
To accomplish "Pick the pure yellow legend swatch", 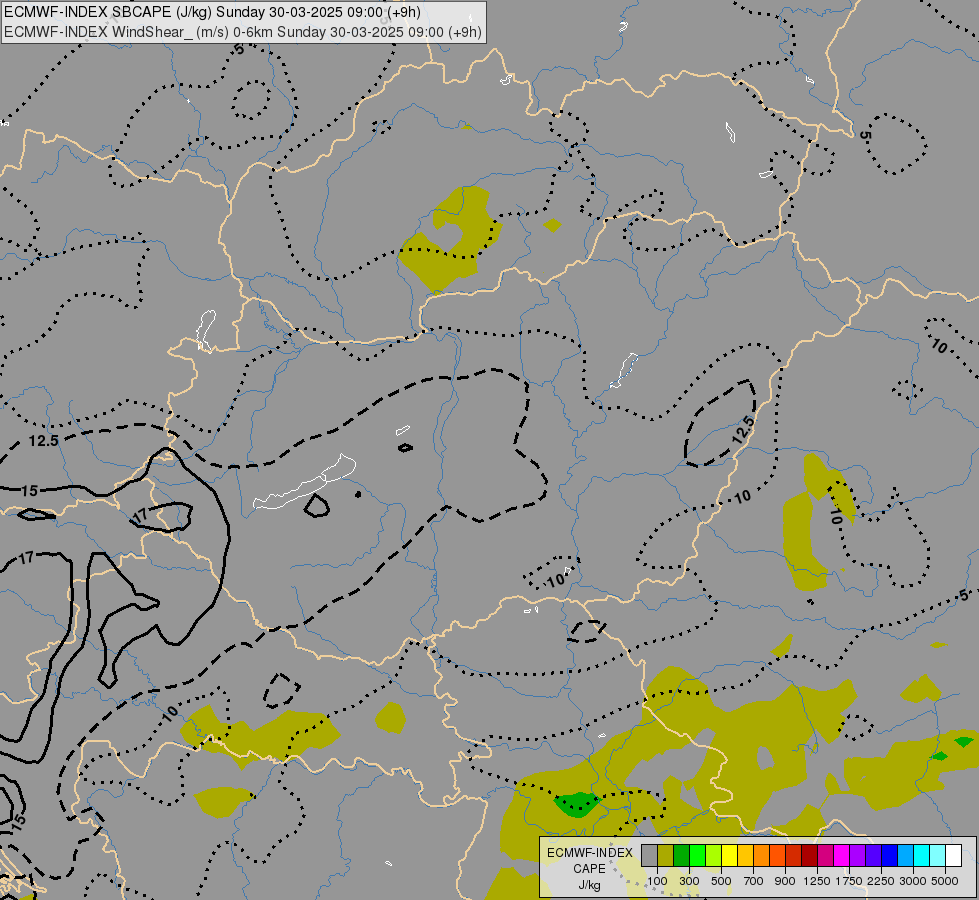I will pyautogui.click(x=730, y=856).
